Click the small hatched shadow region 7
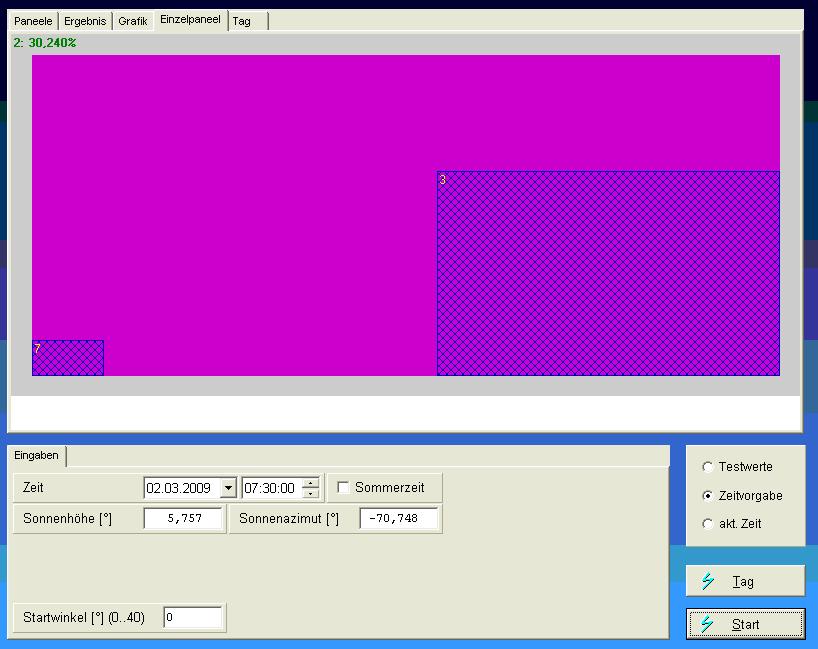Viewport: 818px width, 649px height. coord(68,358)
